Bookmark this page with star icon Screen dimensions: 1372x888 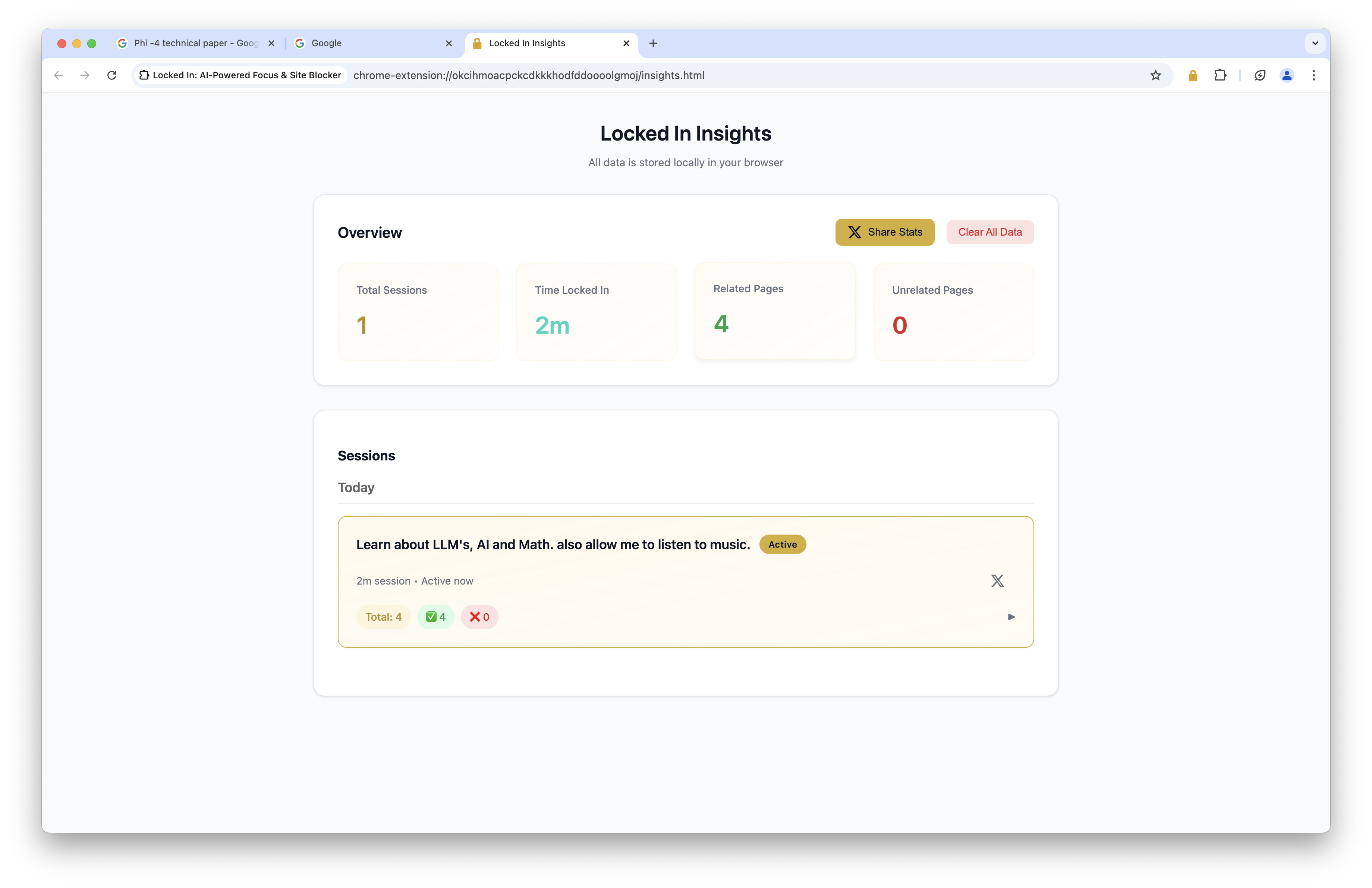1155,75
